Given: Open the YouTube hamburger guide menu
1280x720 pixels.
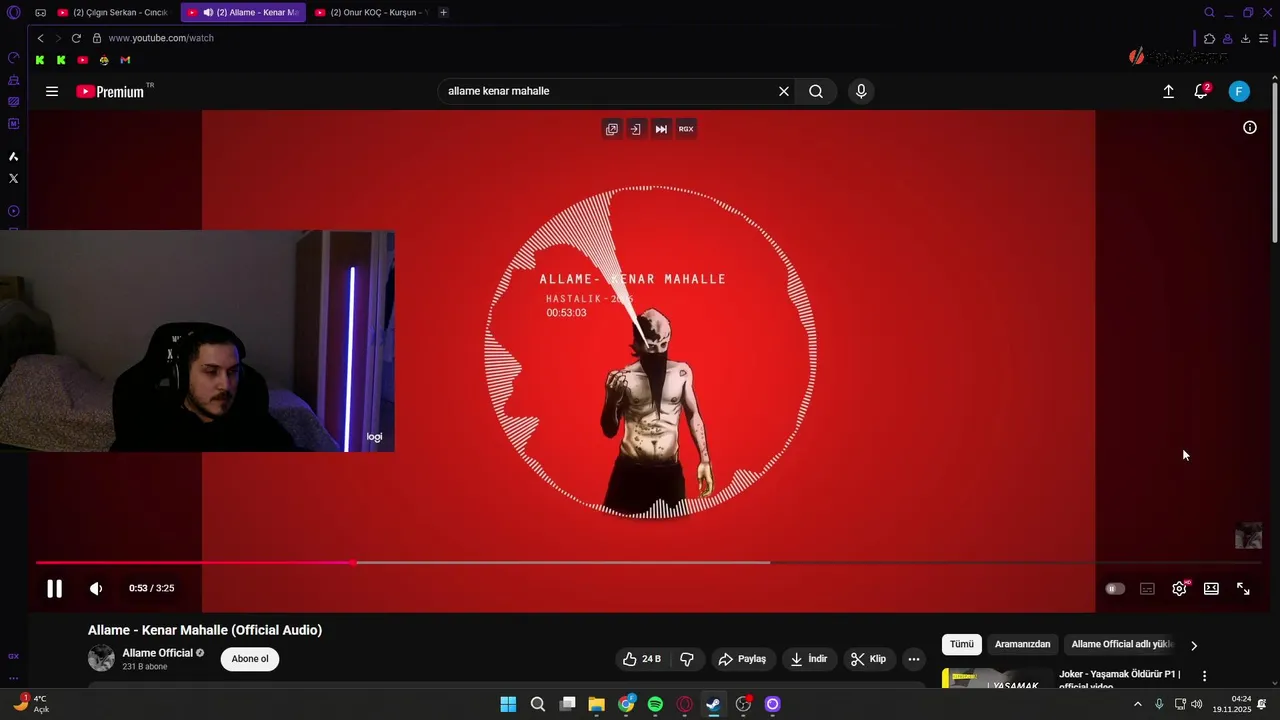Looking at the screenshot, I should (x=52, y=91).
